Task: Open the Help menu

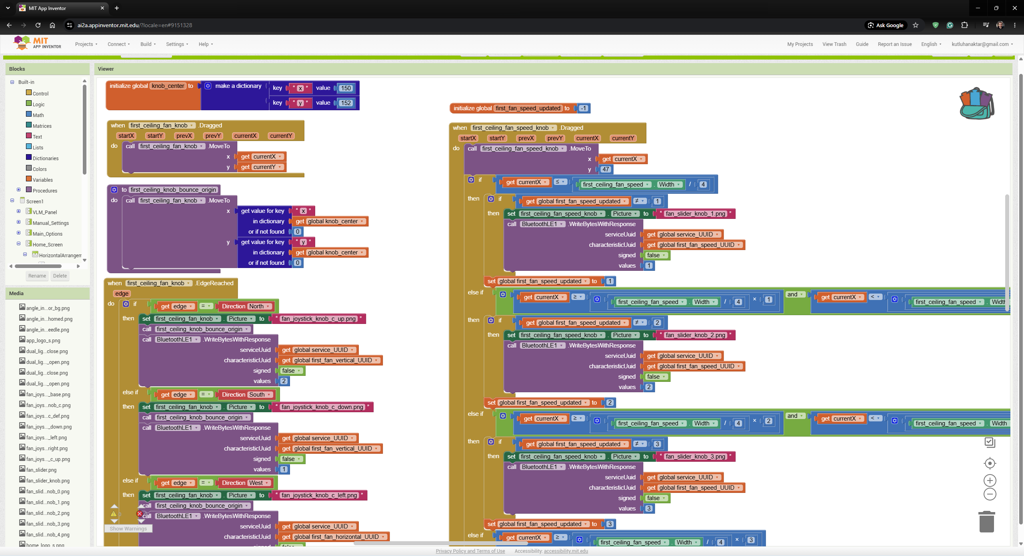Action: point(205,44)
